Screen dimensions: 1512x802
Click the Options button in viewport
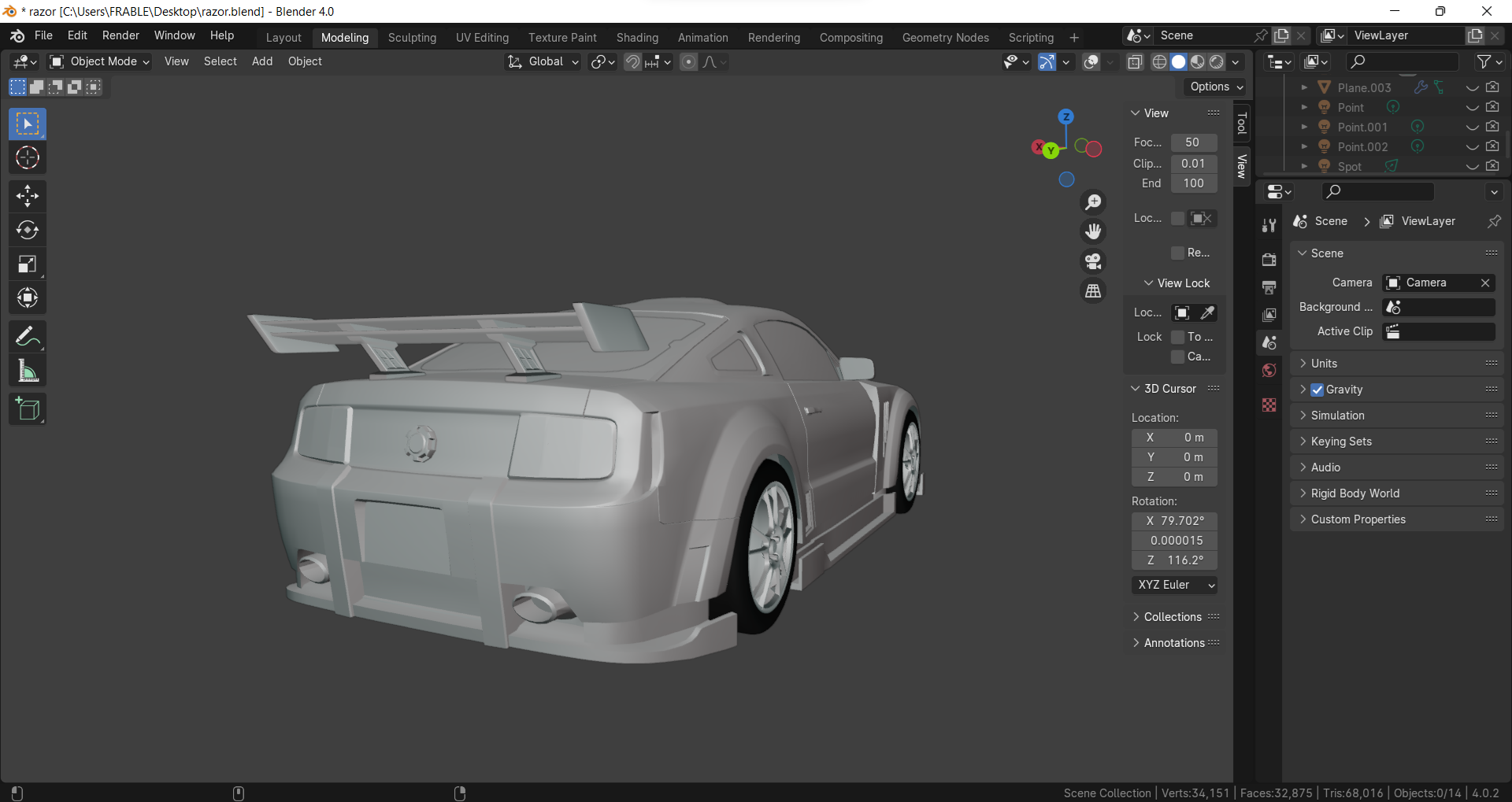[x=1216, y=87]
